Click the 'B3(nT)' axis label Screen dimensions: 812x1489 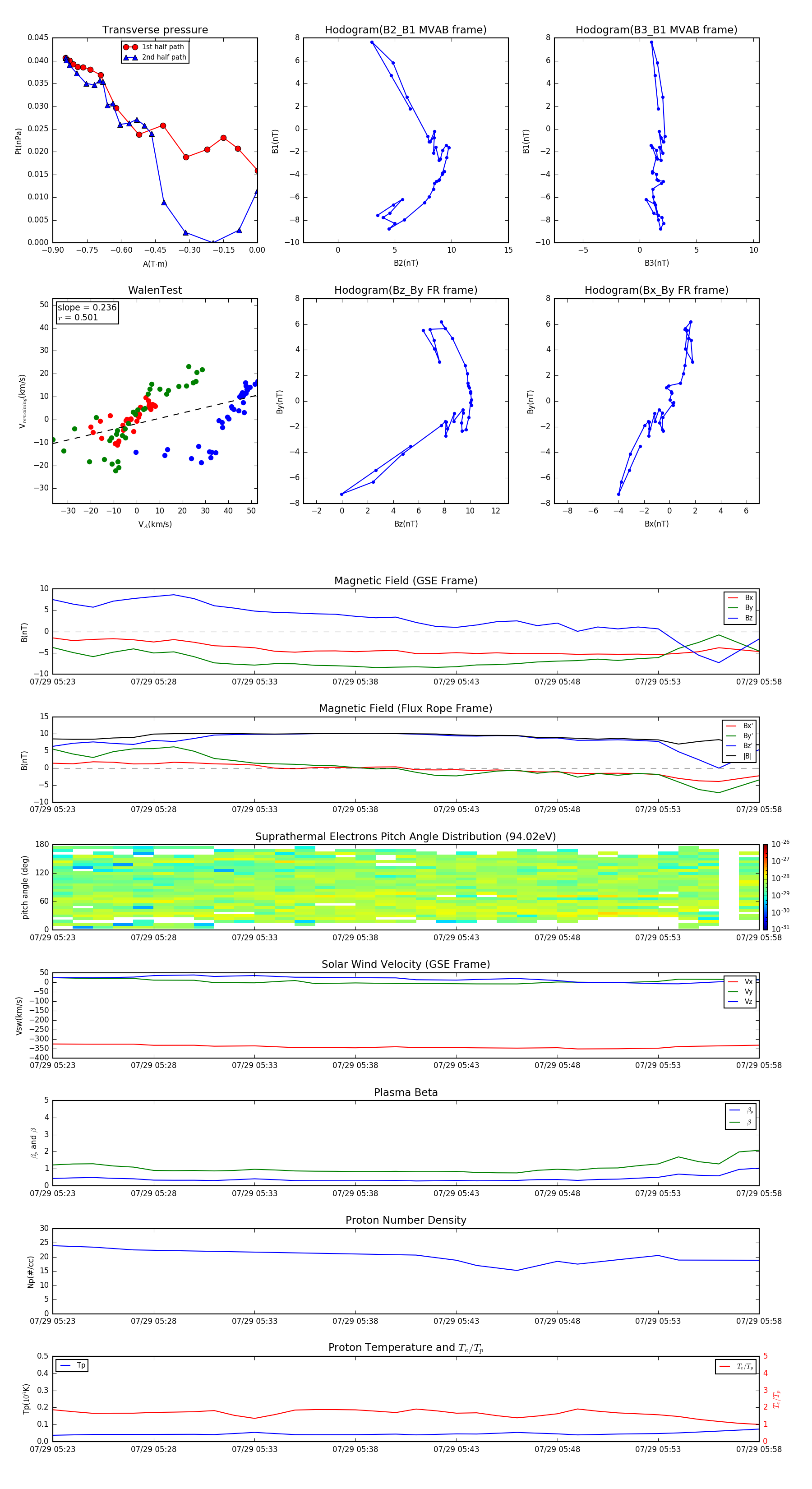(656, 263)
